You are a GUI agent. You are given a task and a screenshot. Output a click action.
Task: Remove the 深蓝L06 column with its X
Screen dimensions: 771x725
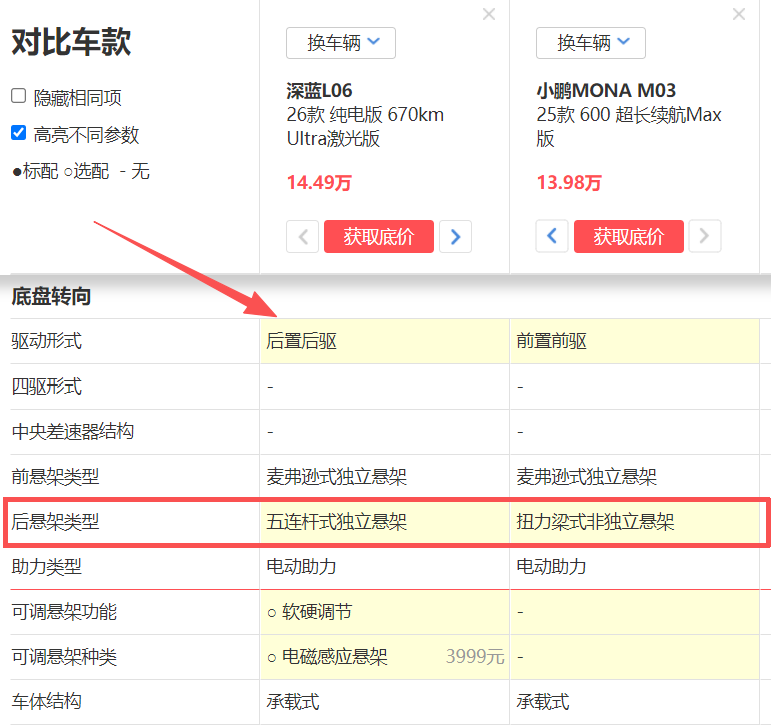[x=488, y=14]
